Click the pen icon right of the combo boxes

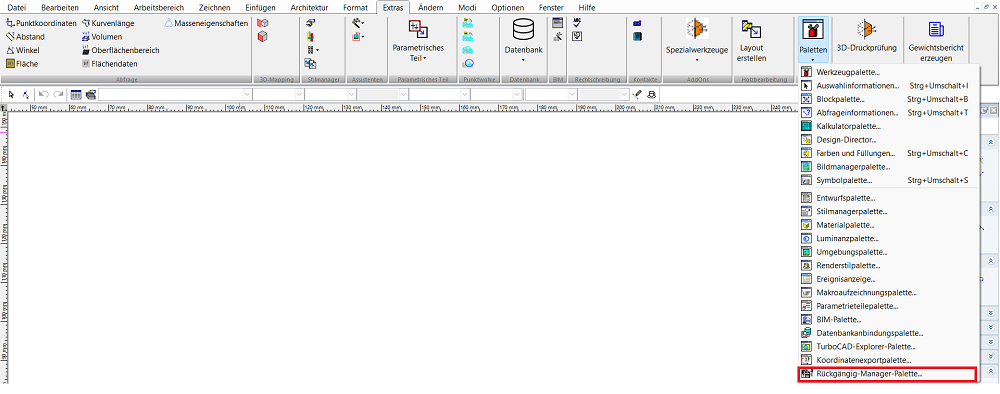pyautogui.click(x=636, y=94)
